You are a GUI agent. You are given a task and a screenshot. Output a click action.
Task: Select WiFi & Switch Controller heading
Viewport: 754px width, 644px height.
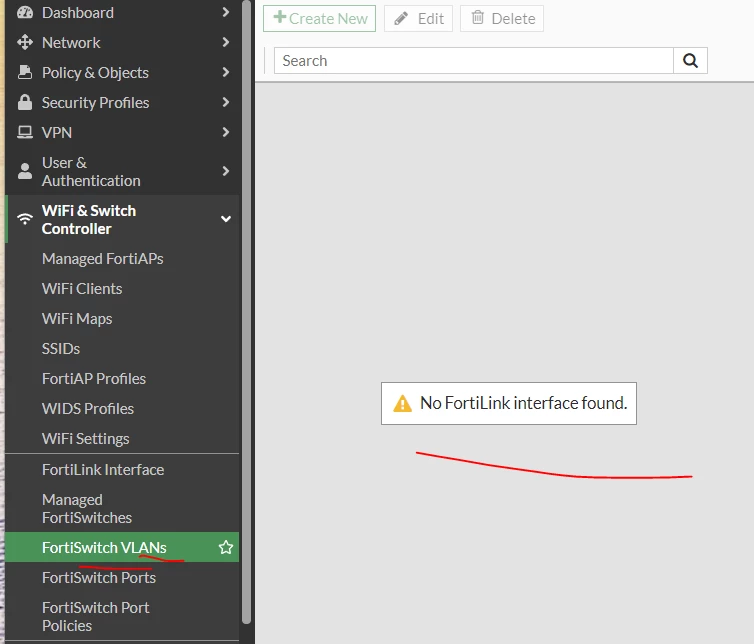coord(122,219)
